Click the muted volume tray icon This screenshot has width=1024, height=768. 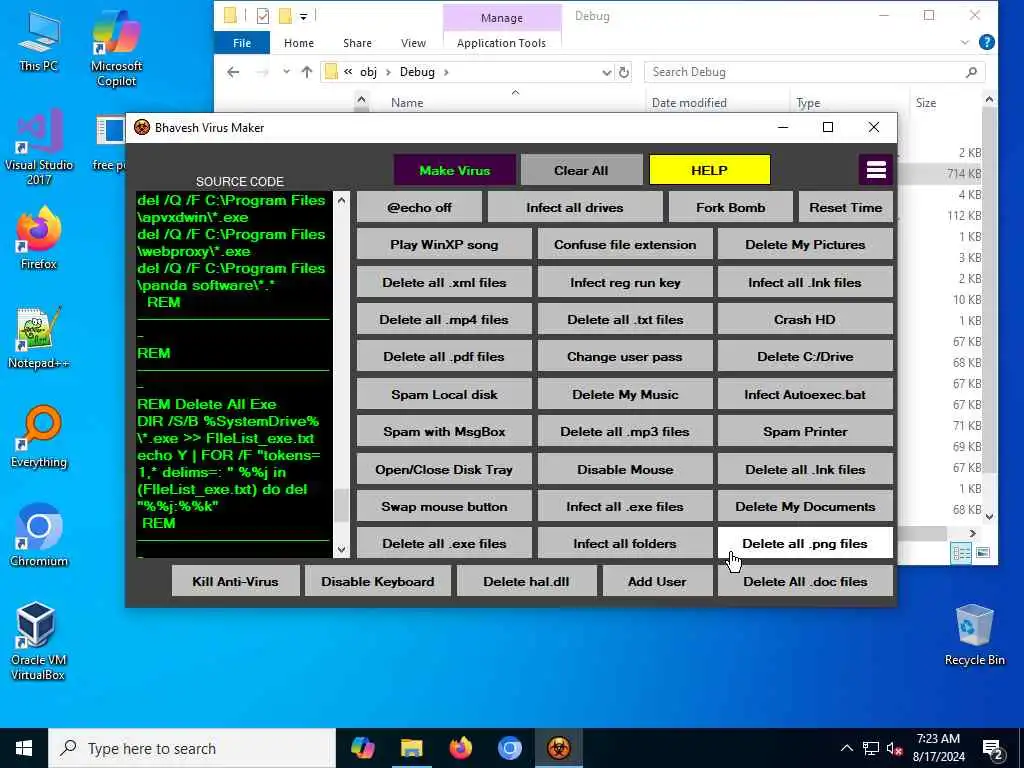pos(895,748)
